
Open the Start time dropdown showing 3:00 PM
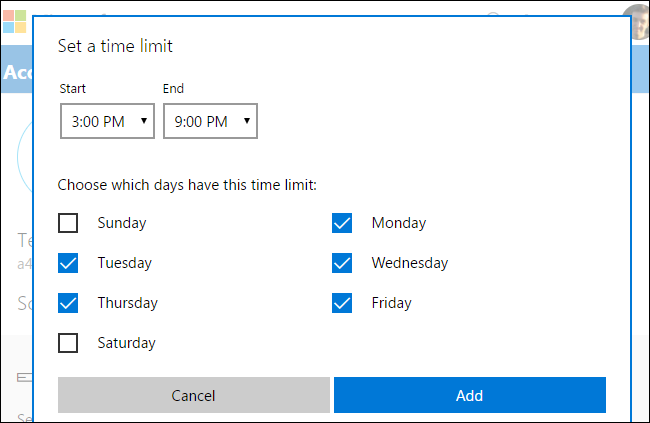click(106, 122)
